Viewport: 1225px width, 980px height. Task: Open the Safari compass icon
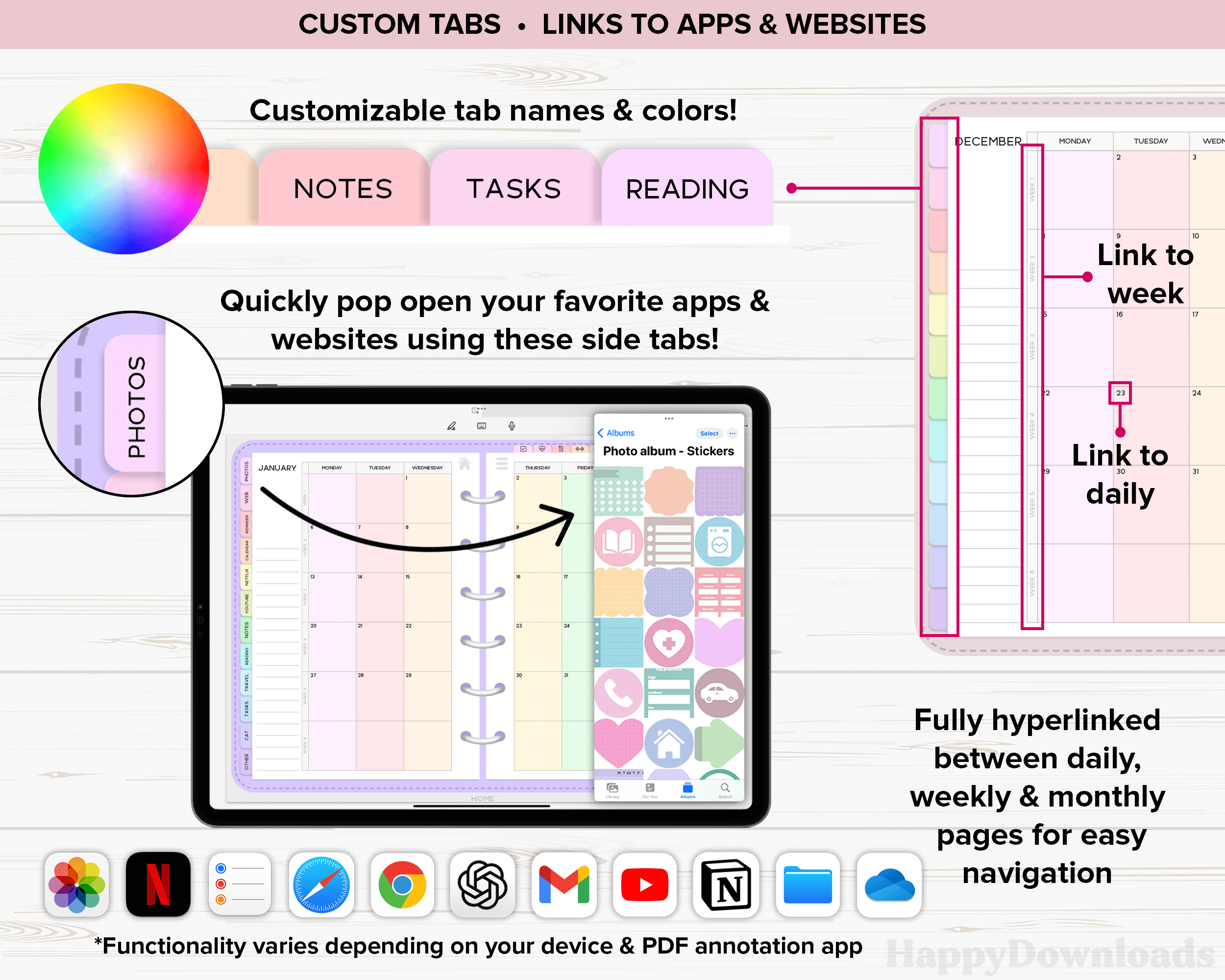321,884
